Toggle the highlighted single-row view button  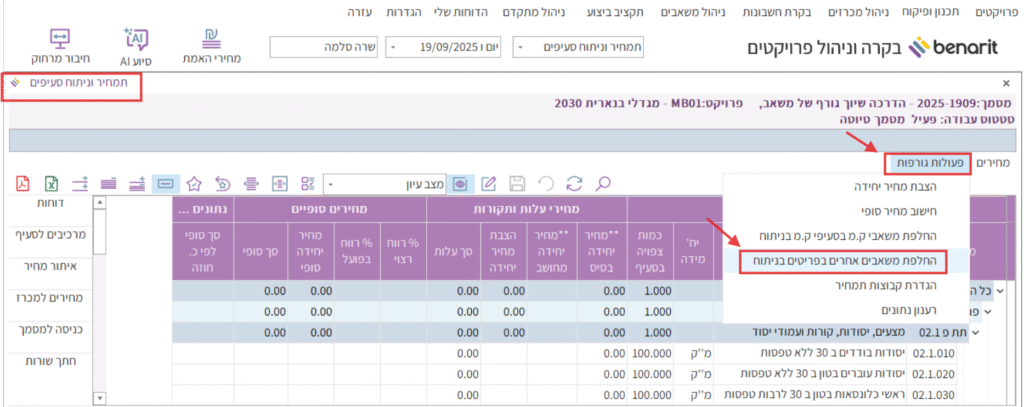(x=166, y=184)
